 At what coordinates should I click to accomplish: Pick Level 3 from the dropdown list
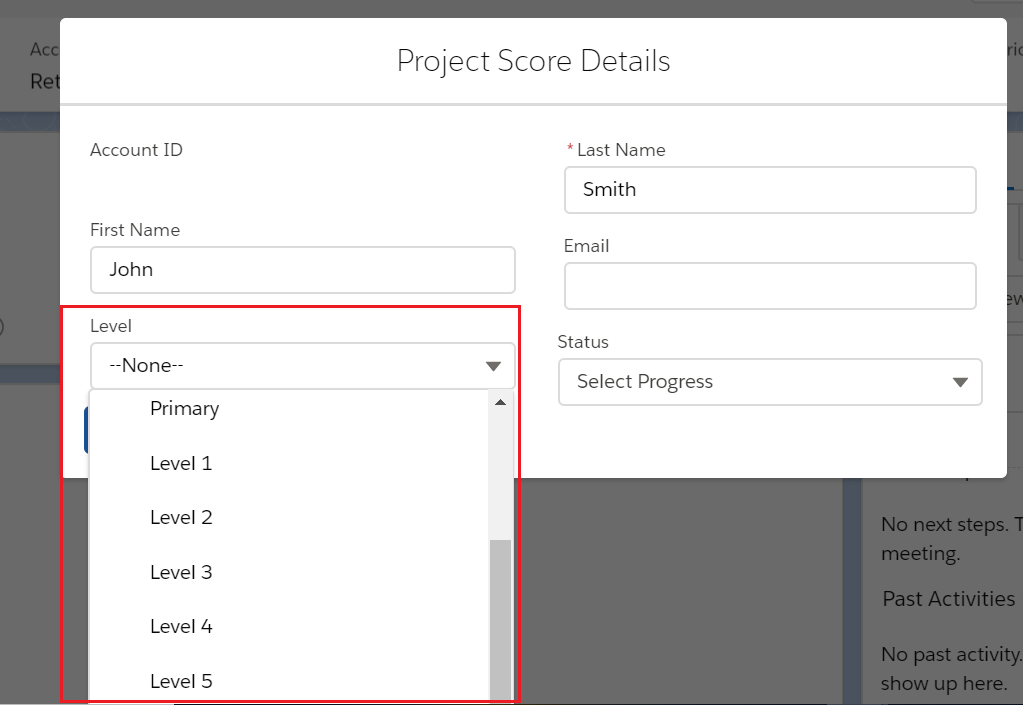(x=181, y=572)
